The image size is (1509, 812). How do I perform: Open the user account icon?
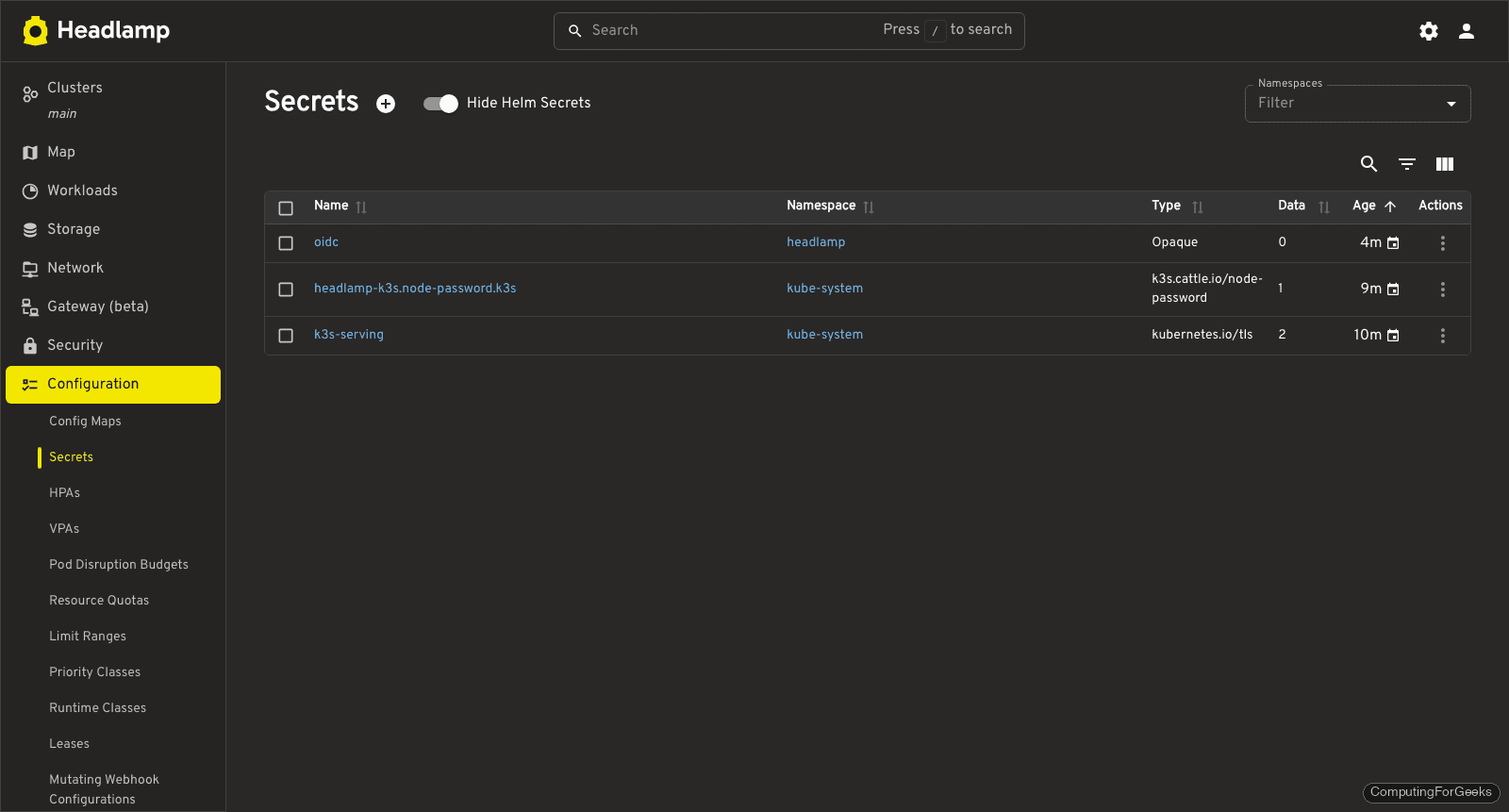1467,31
